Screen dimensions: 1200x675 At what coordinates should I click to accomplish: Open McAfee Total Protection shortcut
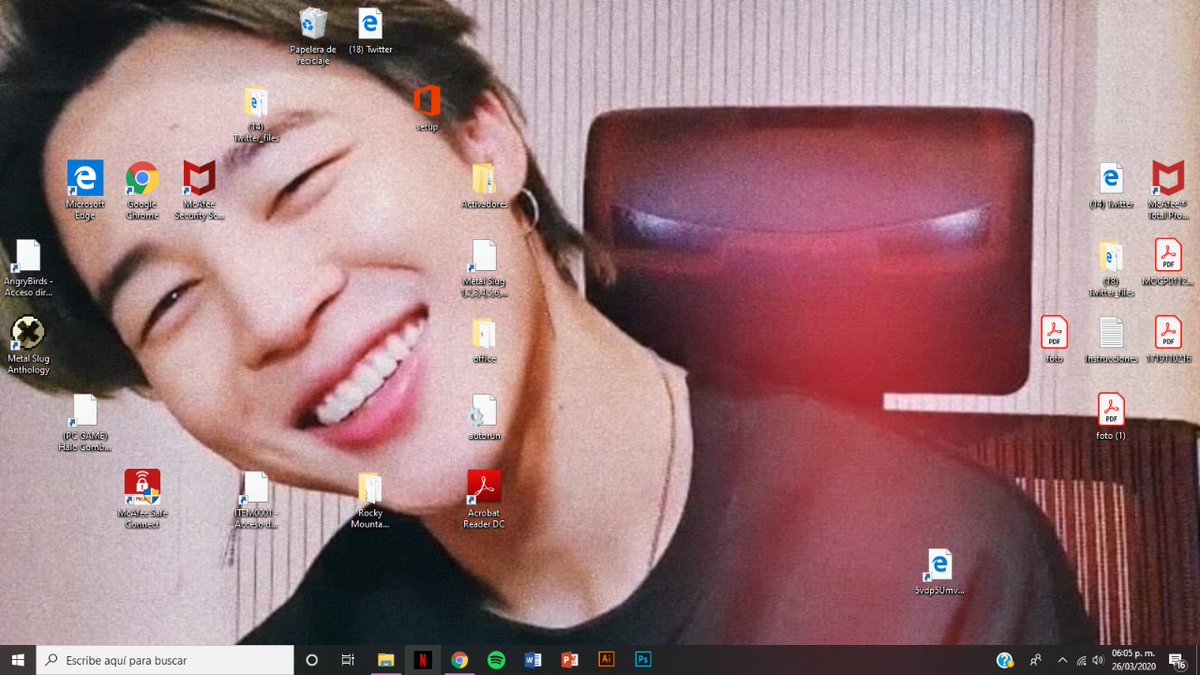point(1168,178)
